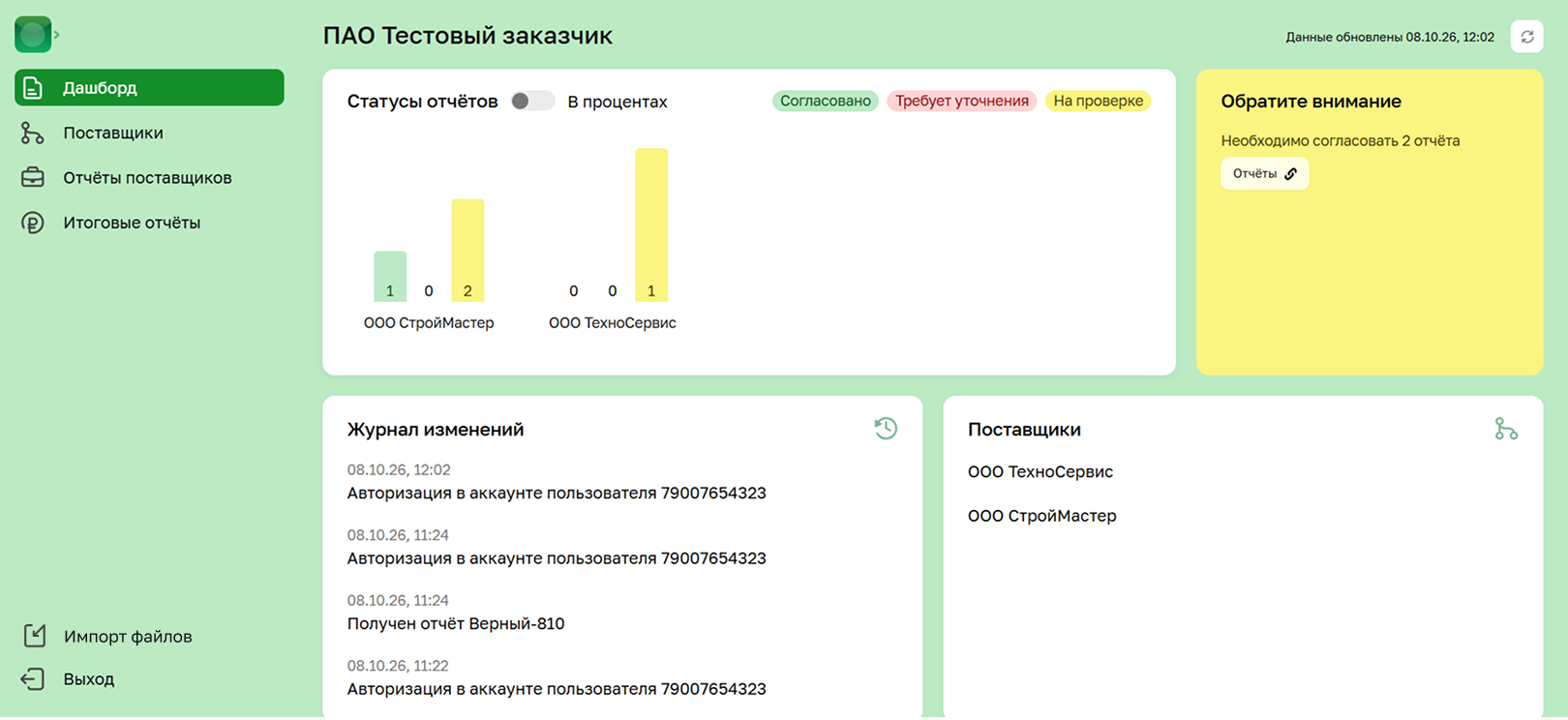The image size is (1568, 720).
Task: Go to Поставщики in the sidebar
Action: 113,133
